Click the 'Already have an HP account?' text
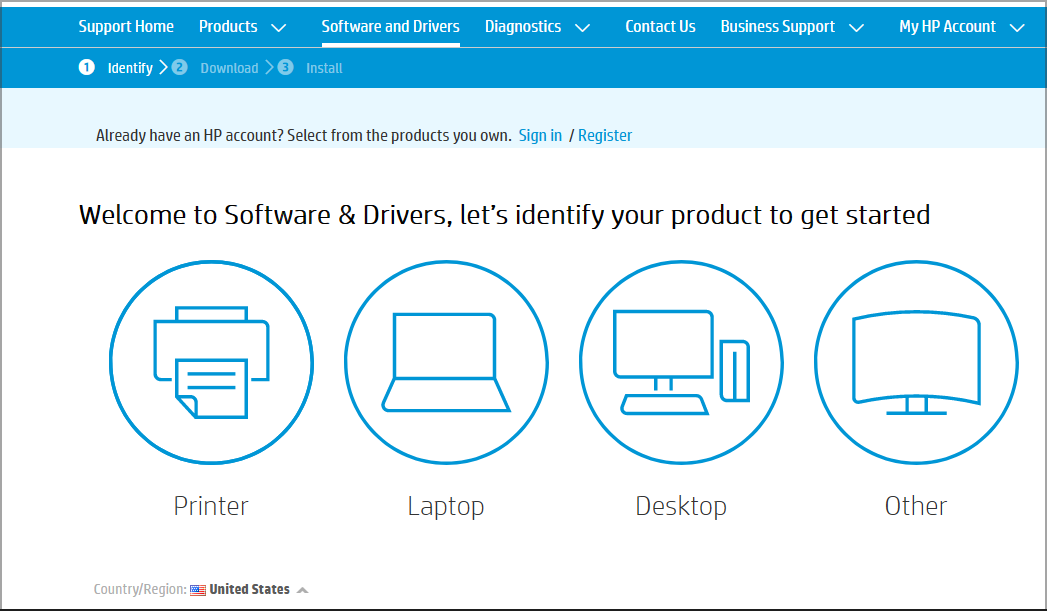The image size is (1047, 611). (192, 136)
